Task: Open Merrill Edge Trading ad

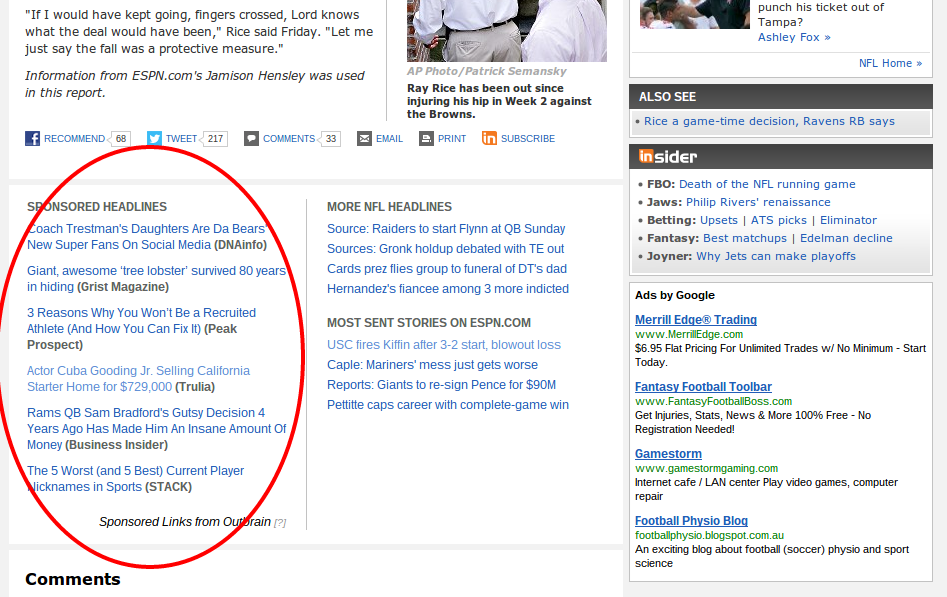Action: (696, 320)
